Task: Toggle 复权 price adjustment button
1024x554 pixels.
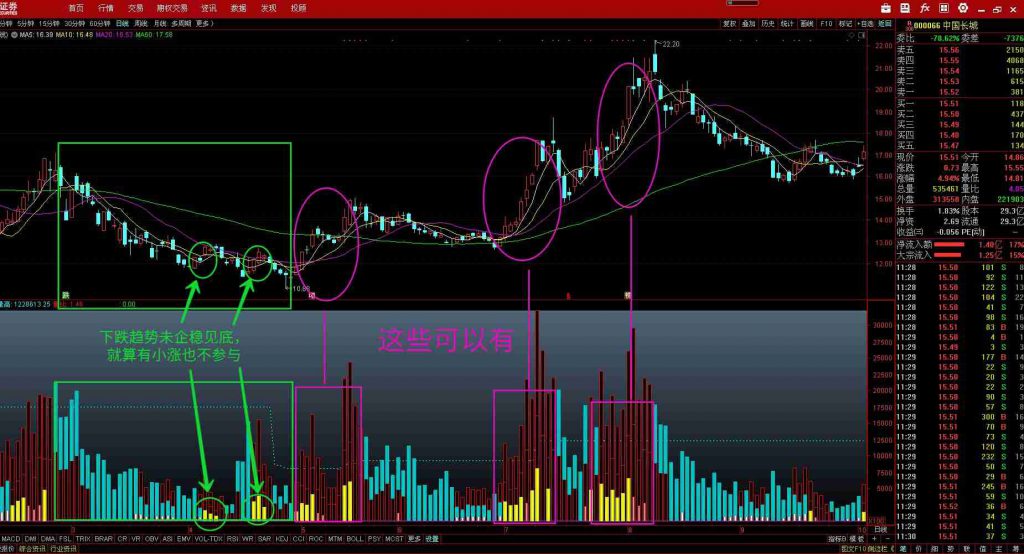Action: click(x=729, y=23)
